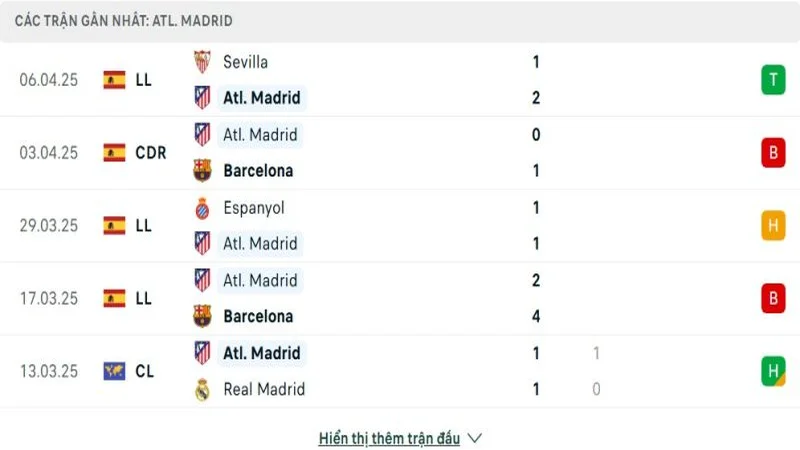Image resolution: width=800 pixels, height=450 pixels.
Task: Select the Các trận gần nhất: Atl. Madrid header
Action: 123,21
